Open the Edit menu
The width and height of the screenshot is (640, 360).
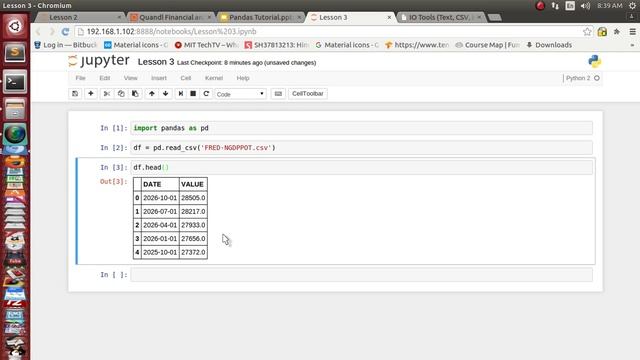[104, 78]
